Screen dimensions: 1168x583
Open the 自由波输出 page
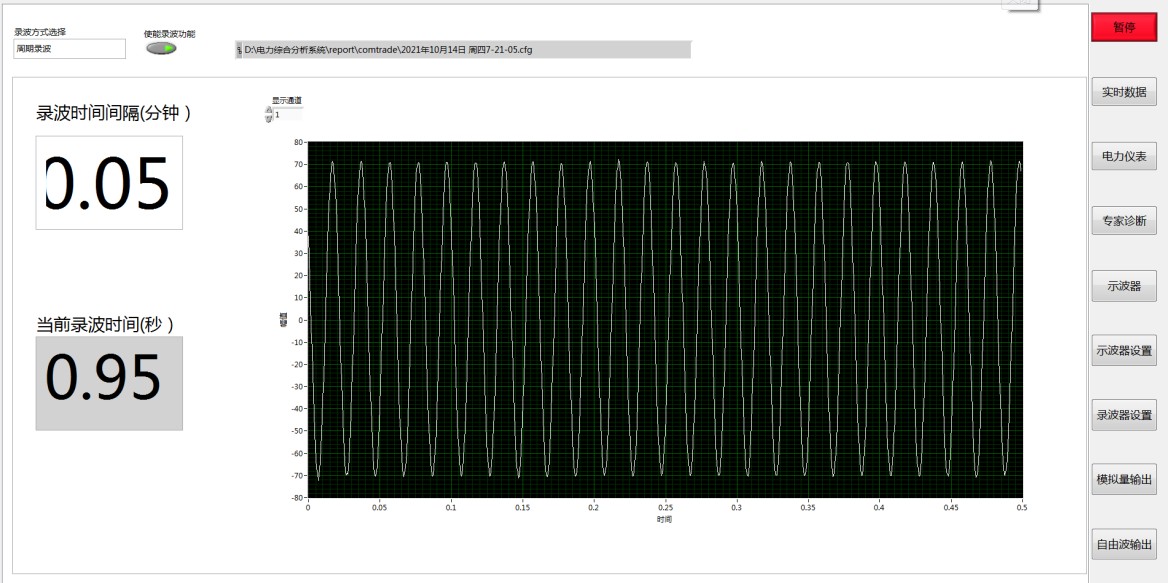point(1124,544)
